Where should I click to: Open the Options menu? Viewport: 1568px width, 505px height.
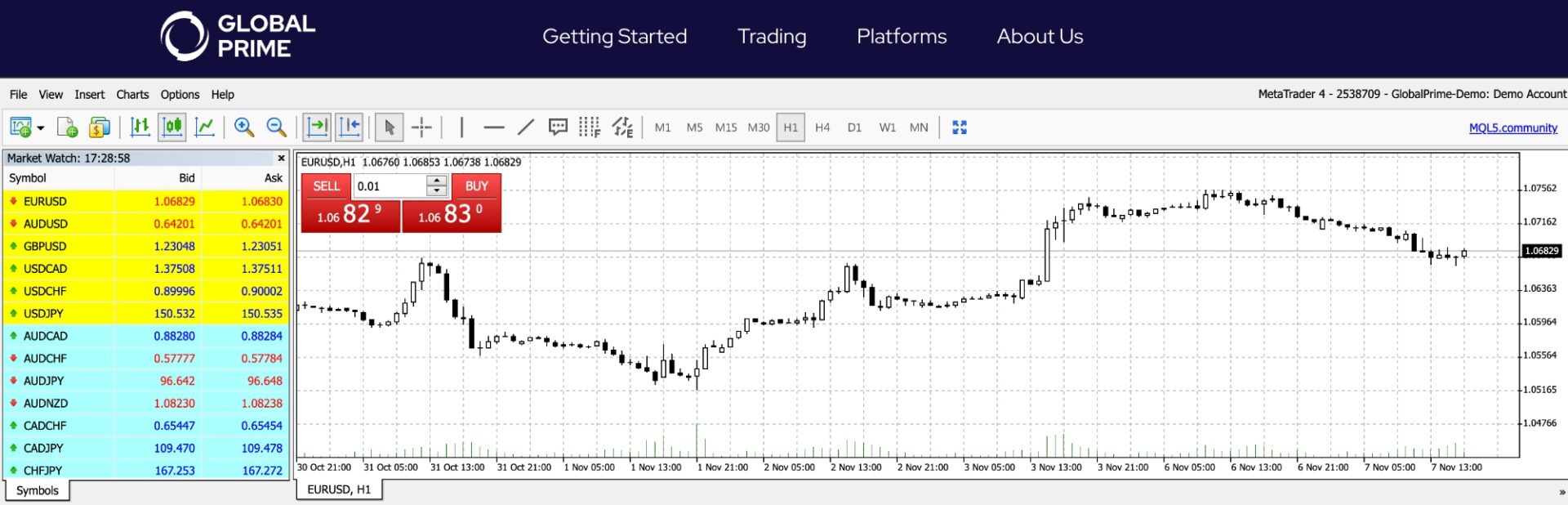180,95
